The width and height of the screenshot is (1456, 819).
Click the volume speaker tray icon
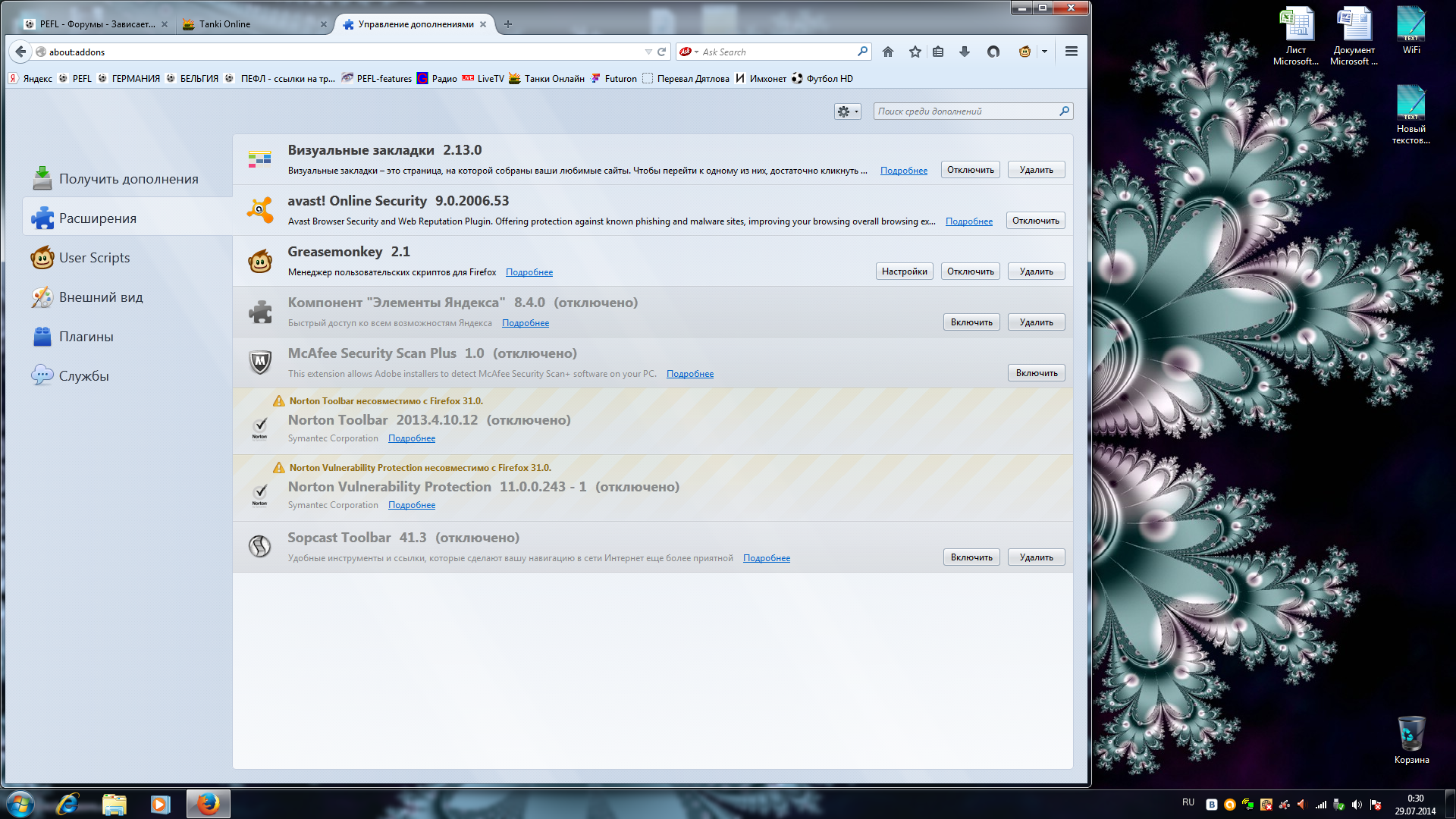(x=1357, y=805)
